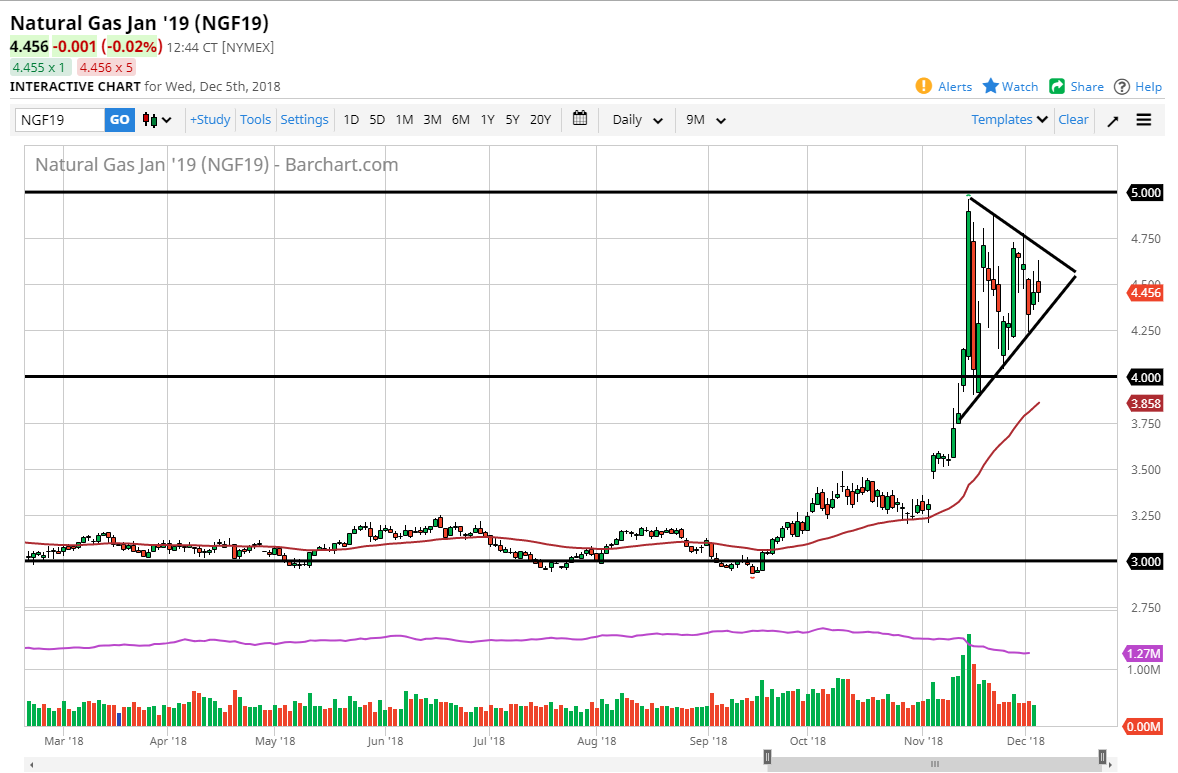Click the expand chart arrow icon

pyautogui.click(x=1113, y=120)
